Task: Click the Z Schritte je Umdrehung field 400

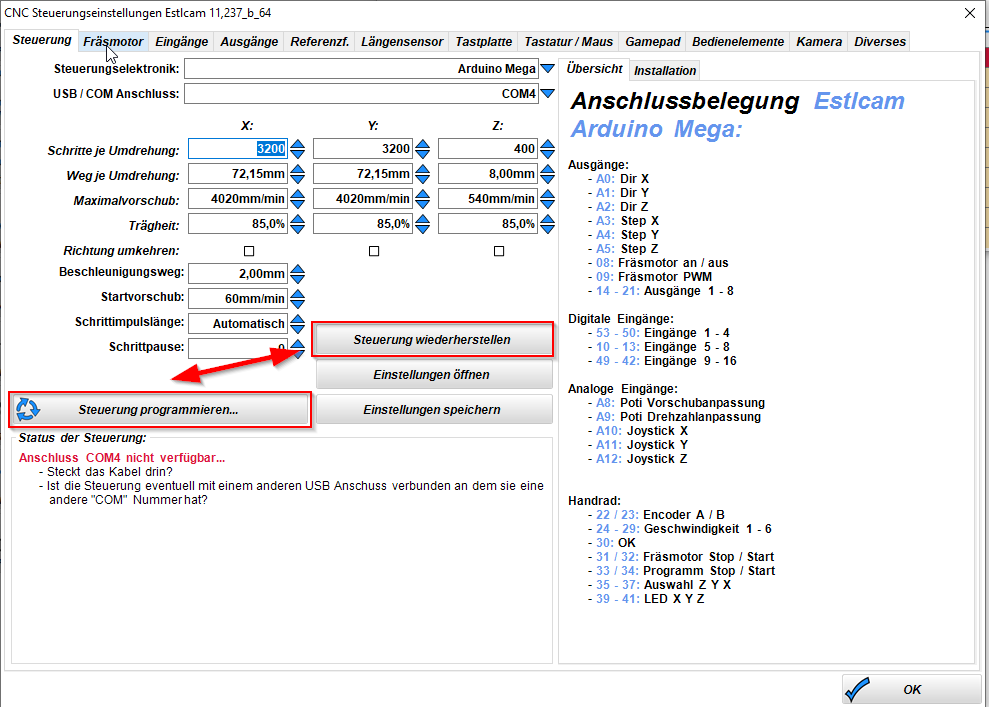Action: [x=488, y=149]
